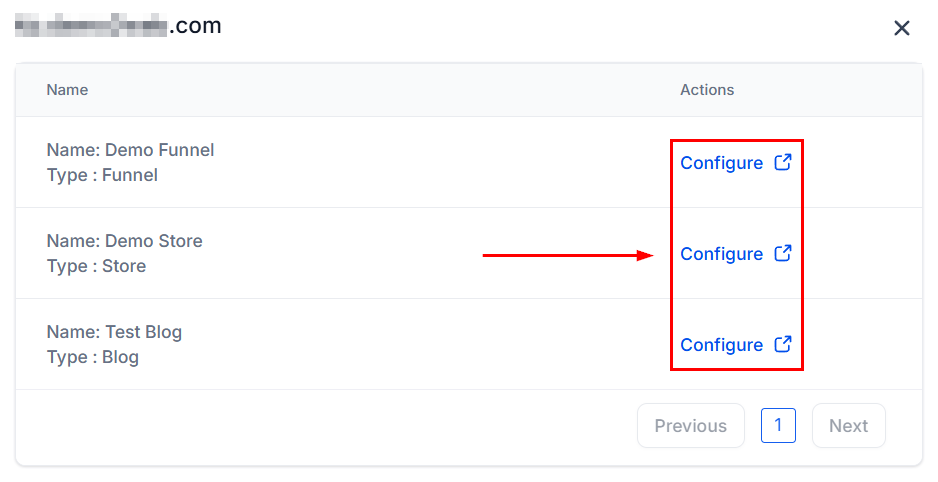The image size is (938, 482).
Task: Open external link icon for Demo Funnel
Action: 783,162
